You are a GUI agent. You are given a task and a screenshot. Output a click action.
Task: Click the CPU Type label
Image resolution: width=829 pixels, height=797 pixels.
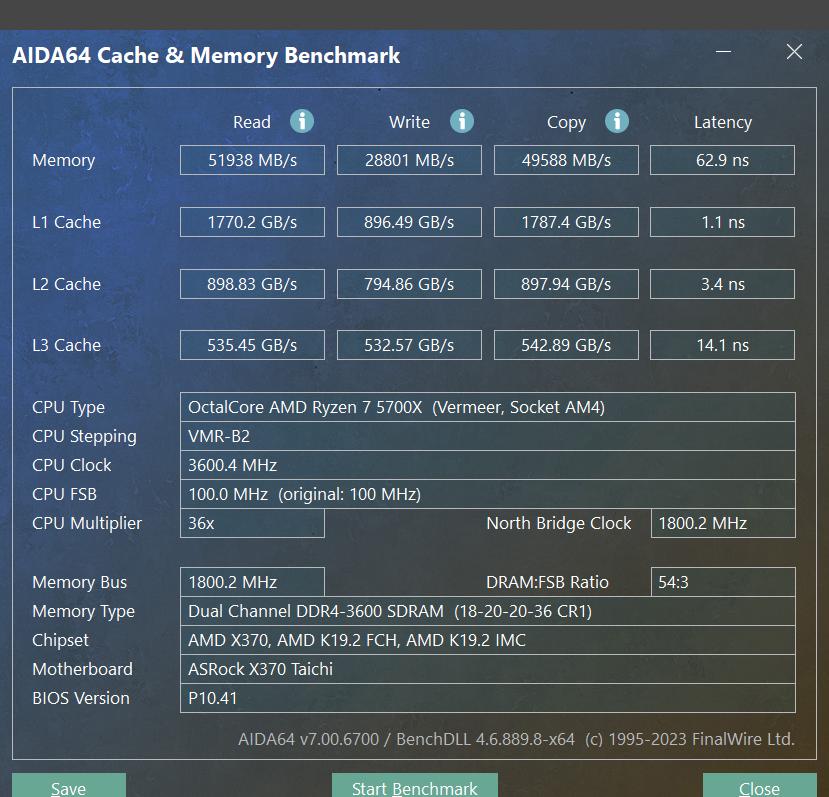point(68,408)
